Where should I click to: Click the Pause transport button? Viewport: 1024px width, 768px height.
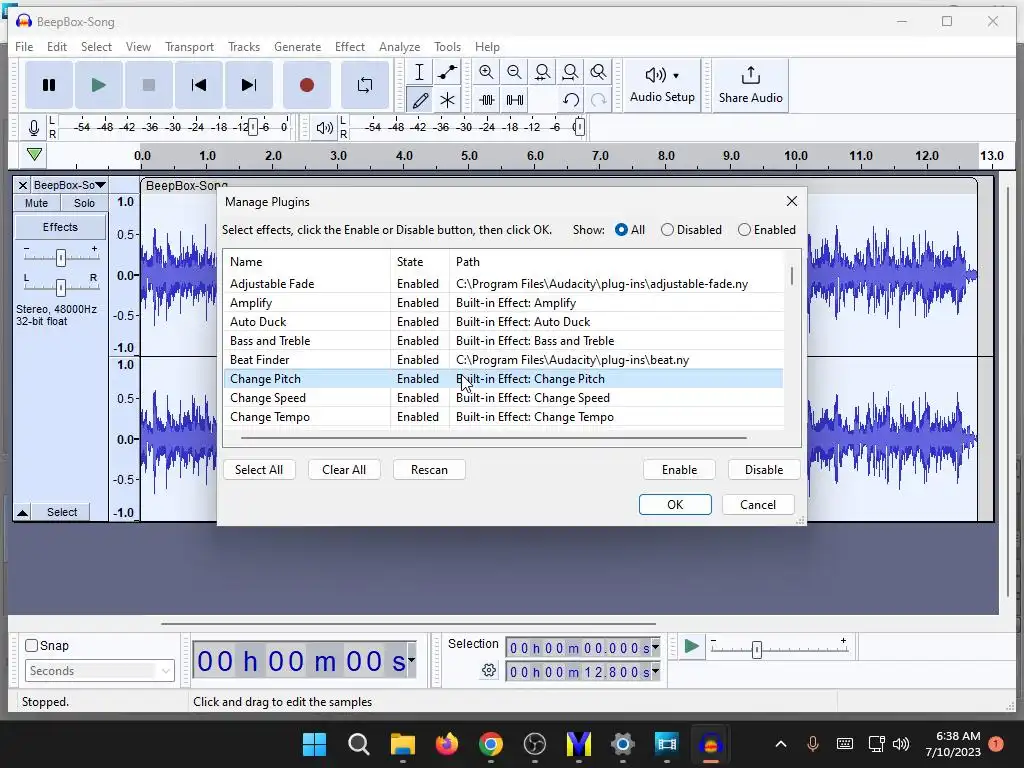pyautogui.click(x=49, y=85)
